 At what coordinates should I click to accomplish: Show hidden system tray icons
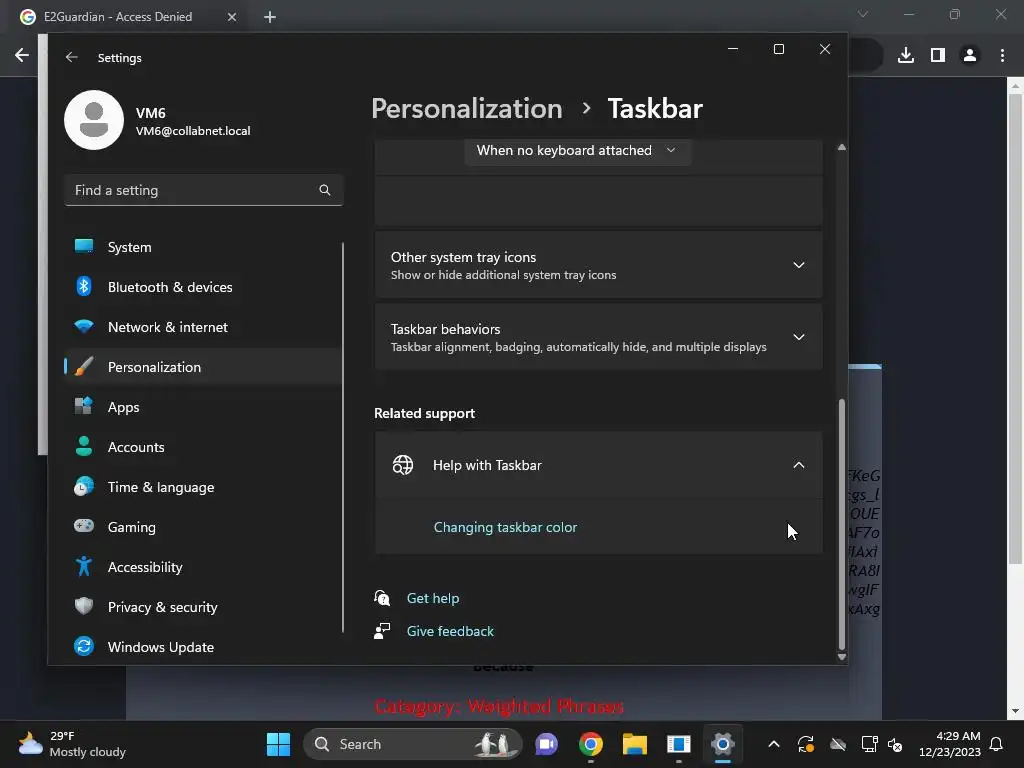[774, 744]
